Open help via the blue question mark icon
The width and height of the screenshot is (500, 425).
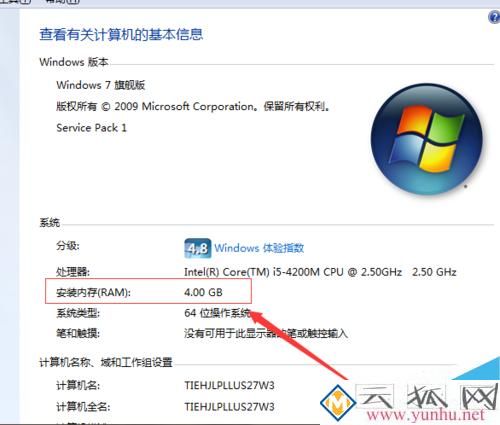click(x=495, y=17)
